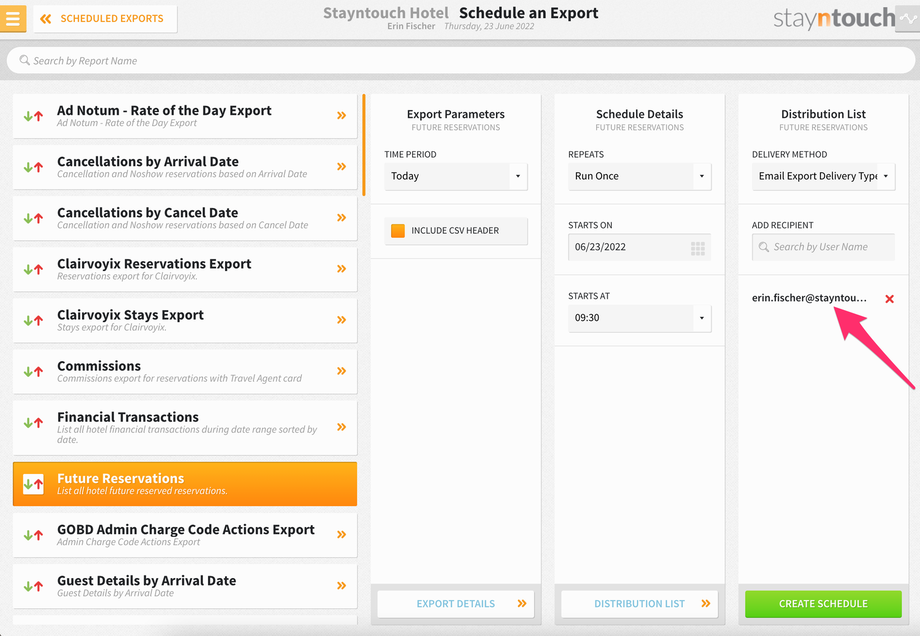Click export arrows icon for Cancellations by Arrival Date
Screen dimensions: 920x636
click(x=33, y=167)
